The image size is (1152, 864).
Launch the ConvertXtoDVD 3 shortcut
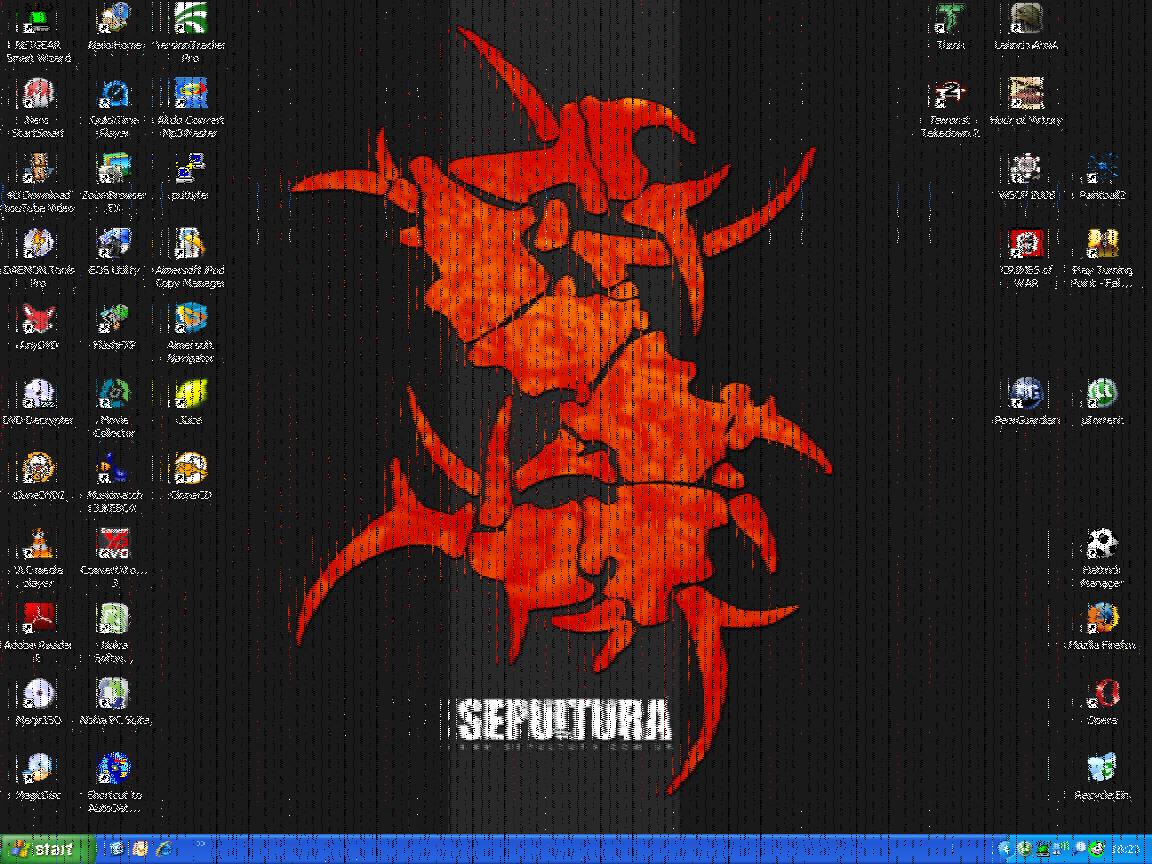[114, 558]
